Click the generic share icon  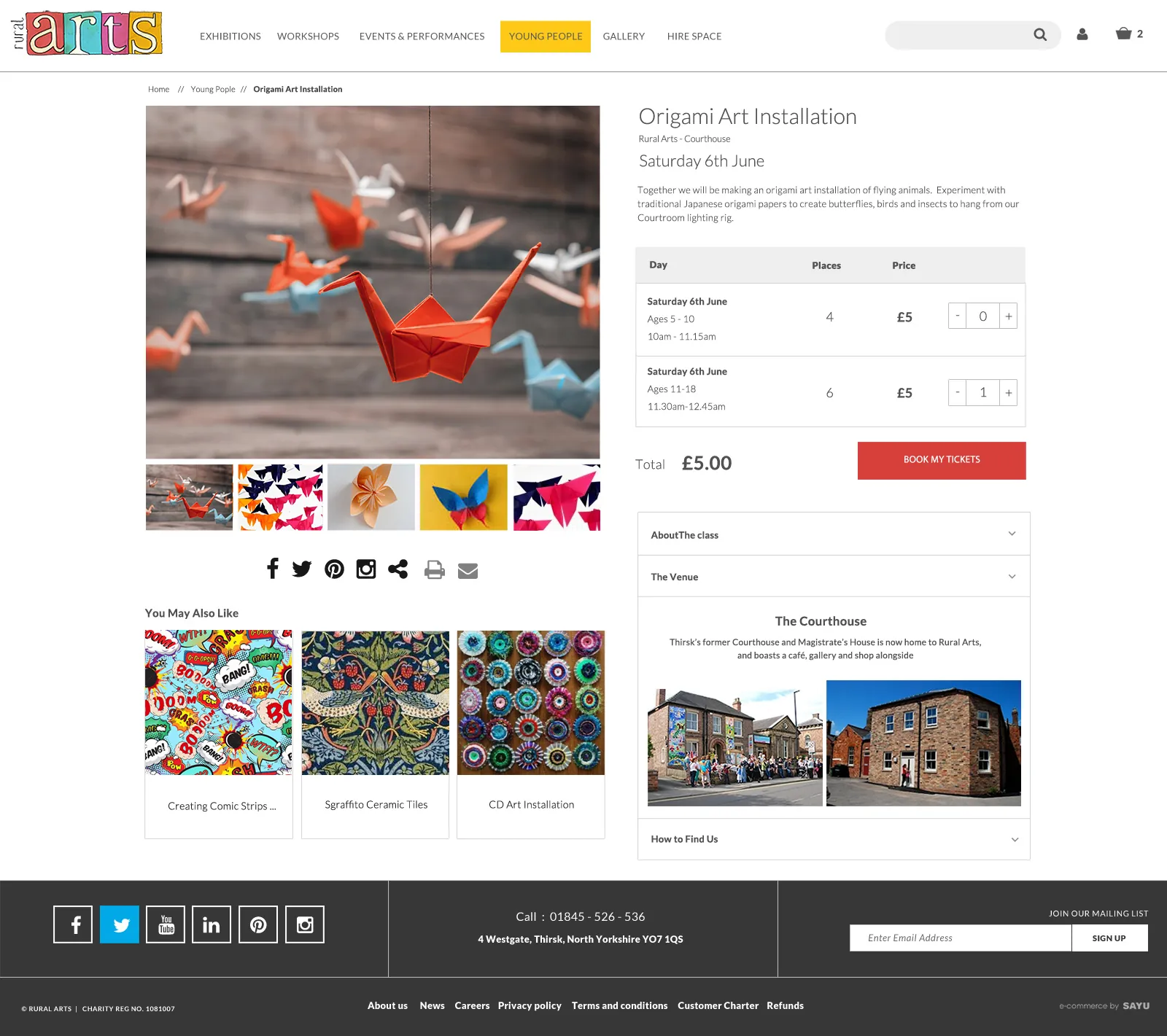pos(398,569)
